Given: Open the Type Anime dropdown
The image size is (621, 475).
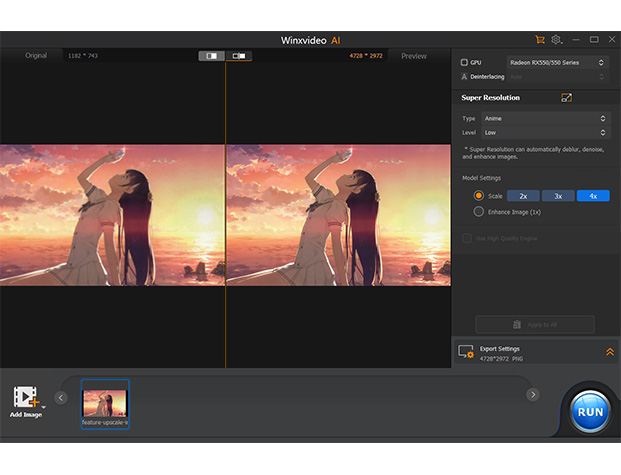Looking at the screenshot, I should 545,118.
